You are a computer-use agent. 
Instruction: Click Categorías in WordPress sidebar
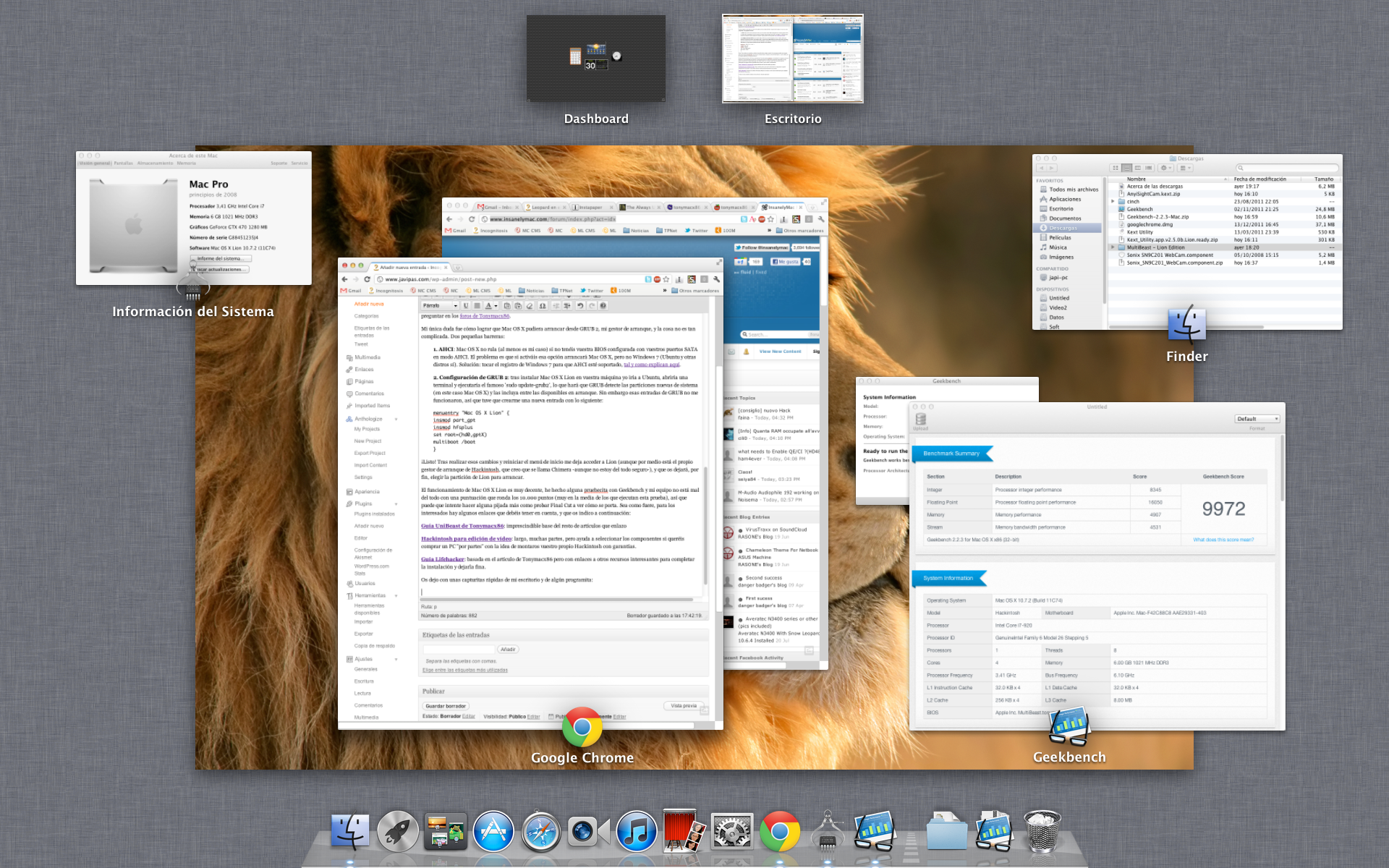coord(366,316)
